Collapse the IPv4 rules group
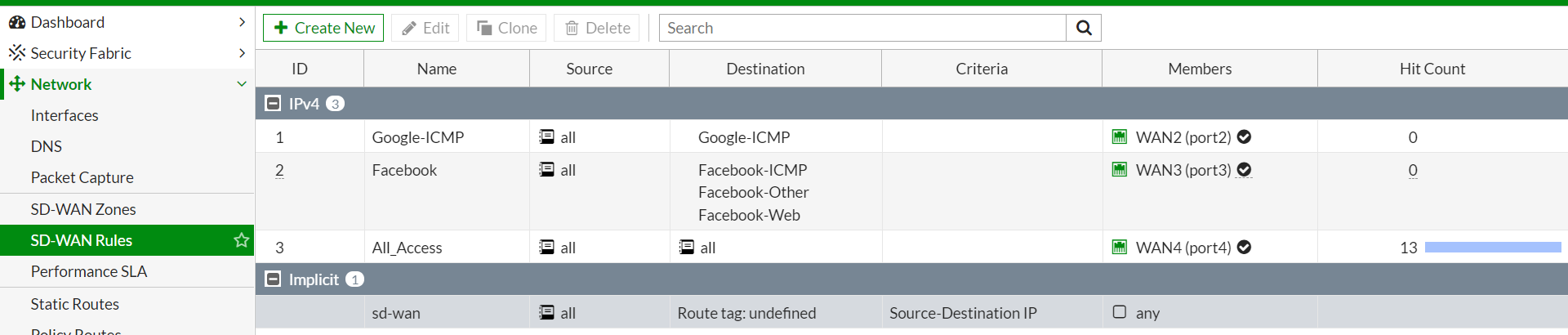Viewport: 1568px width, 335px height. tap(274, 104)
